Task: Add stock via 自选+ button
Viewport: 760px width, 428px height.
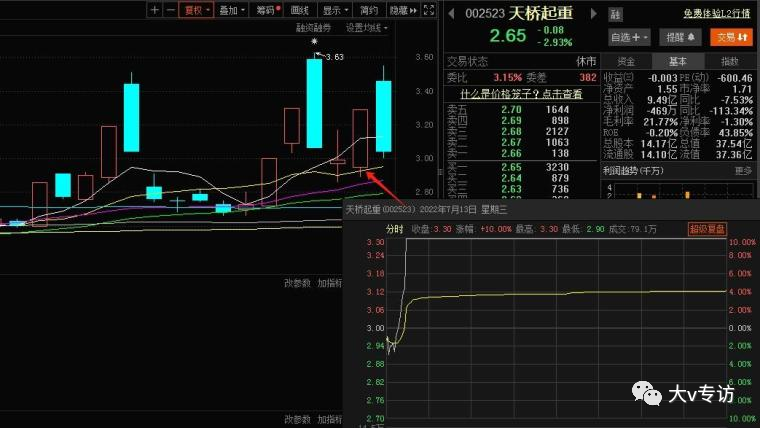Action: (x=629, y=37)
